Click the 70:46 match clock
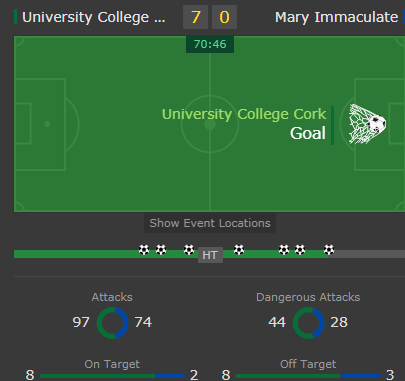Viewport: 405px width, 381px height. (x=210, y=44)
